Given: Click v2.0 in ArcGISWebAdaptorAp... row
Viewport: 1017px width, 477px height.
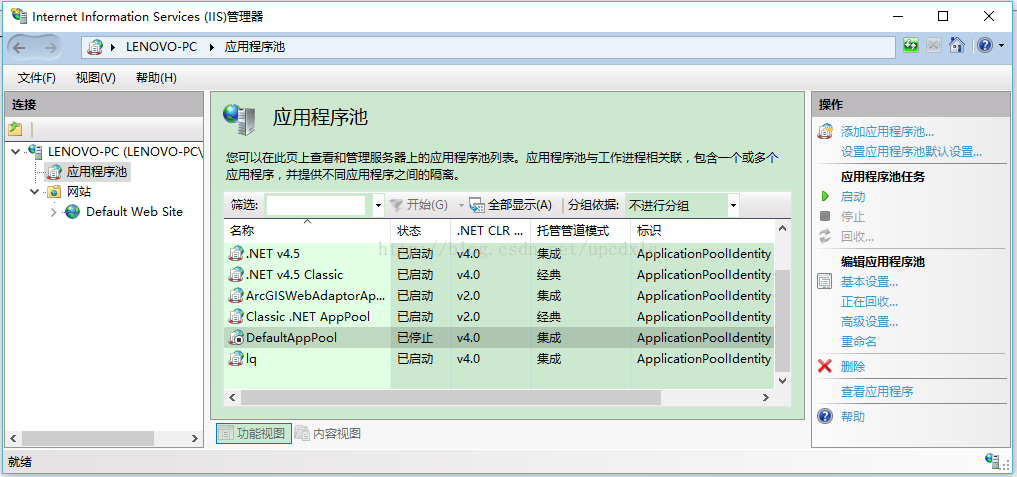Looking at the screenshot, I should click(468, 296).
